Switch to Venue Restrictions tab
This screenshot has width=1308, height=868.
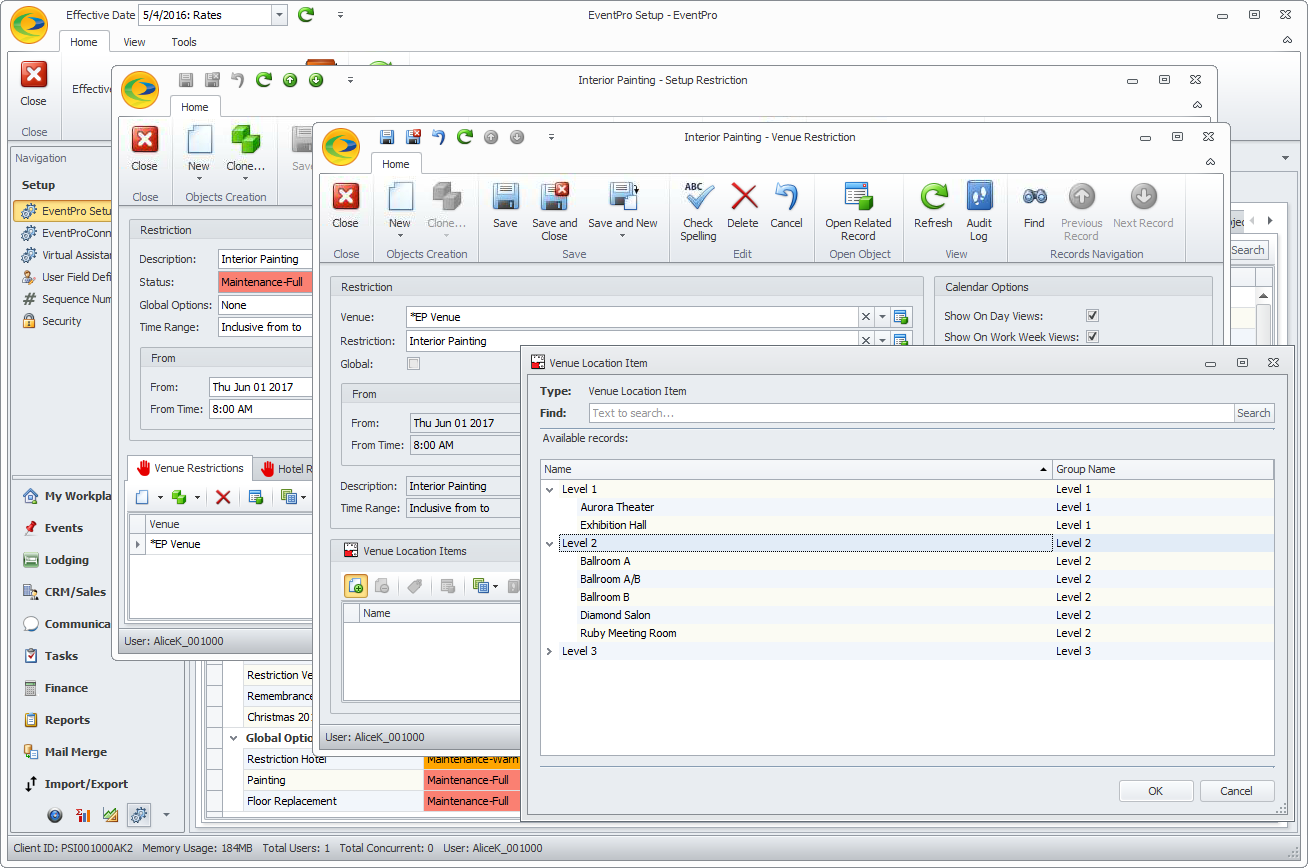tap(190, 468)
